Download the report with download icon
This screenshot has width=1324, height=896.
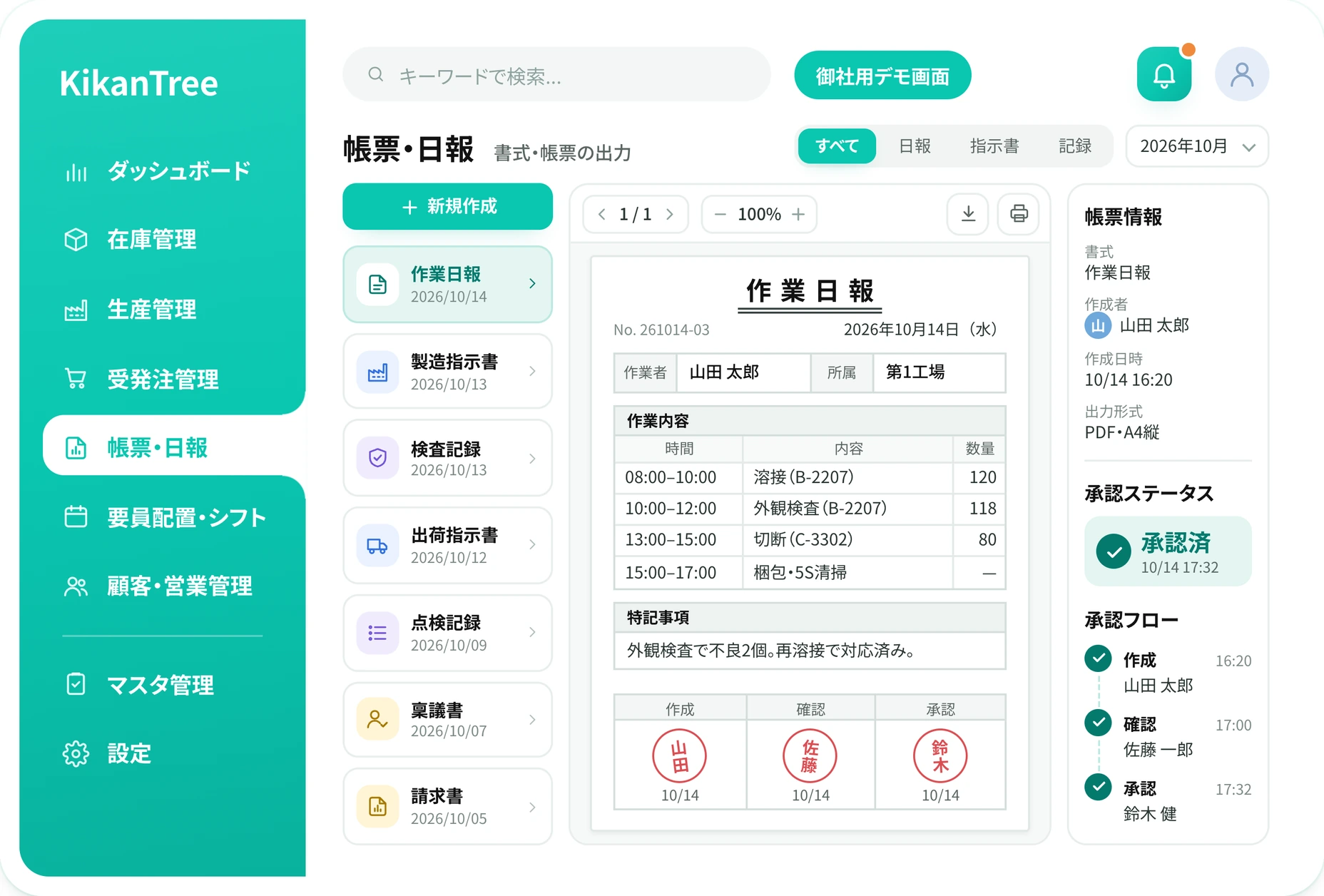(968, 214)
